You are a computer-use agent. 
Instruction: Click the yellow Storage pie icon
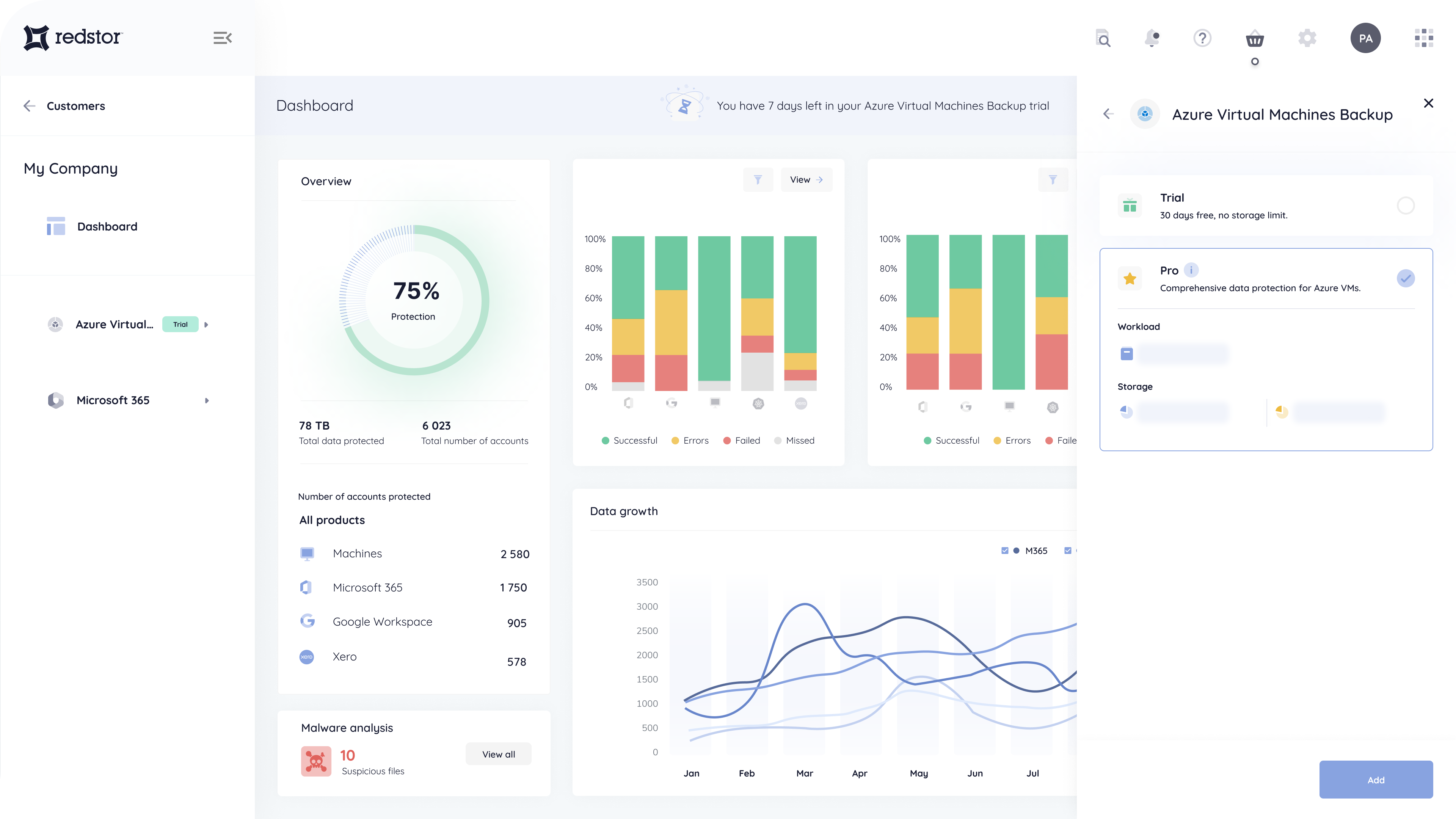coord(1281,411)
